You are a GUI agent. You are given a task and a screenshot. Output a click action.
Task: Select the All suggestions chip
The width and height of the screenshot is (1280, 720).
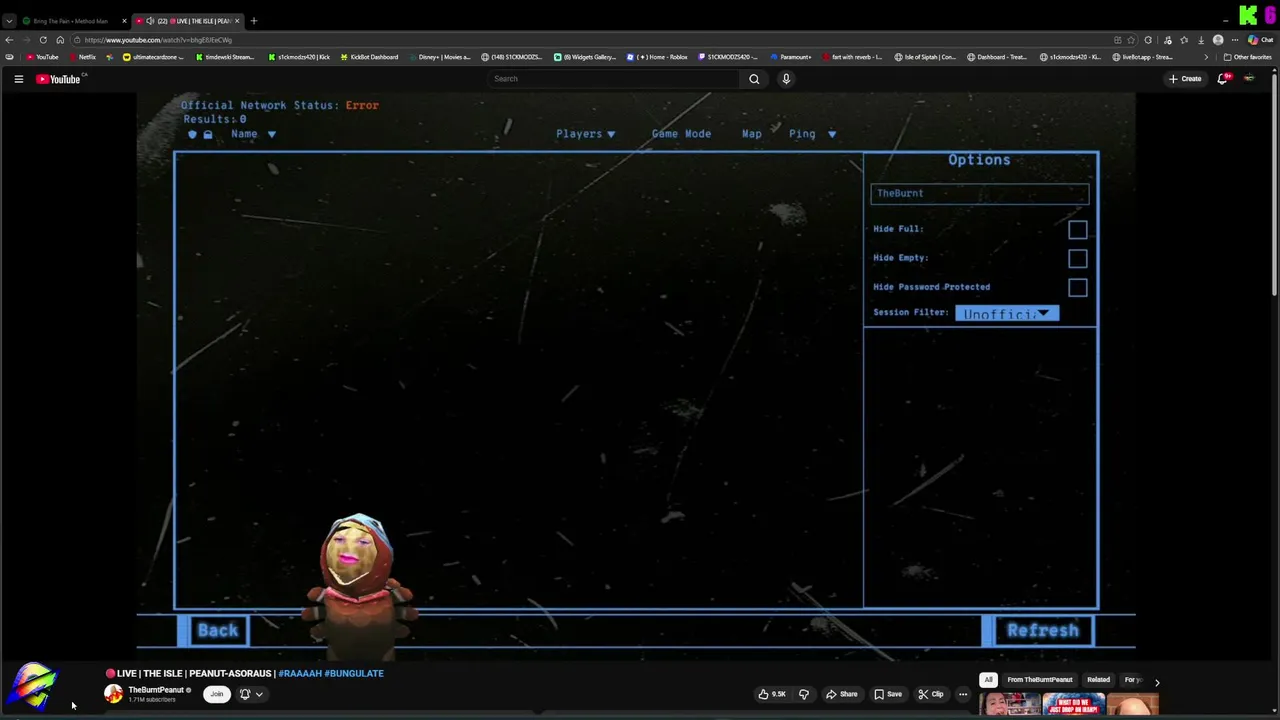coord(988,680)
